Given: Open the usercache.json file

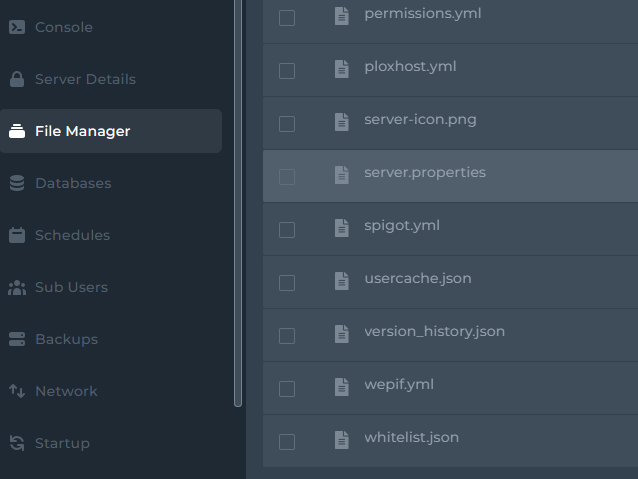Looking at the screenshot, I should pyautogui.click(x=417, y=278).
